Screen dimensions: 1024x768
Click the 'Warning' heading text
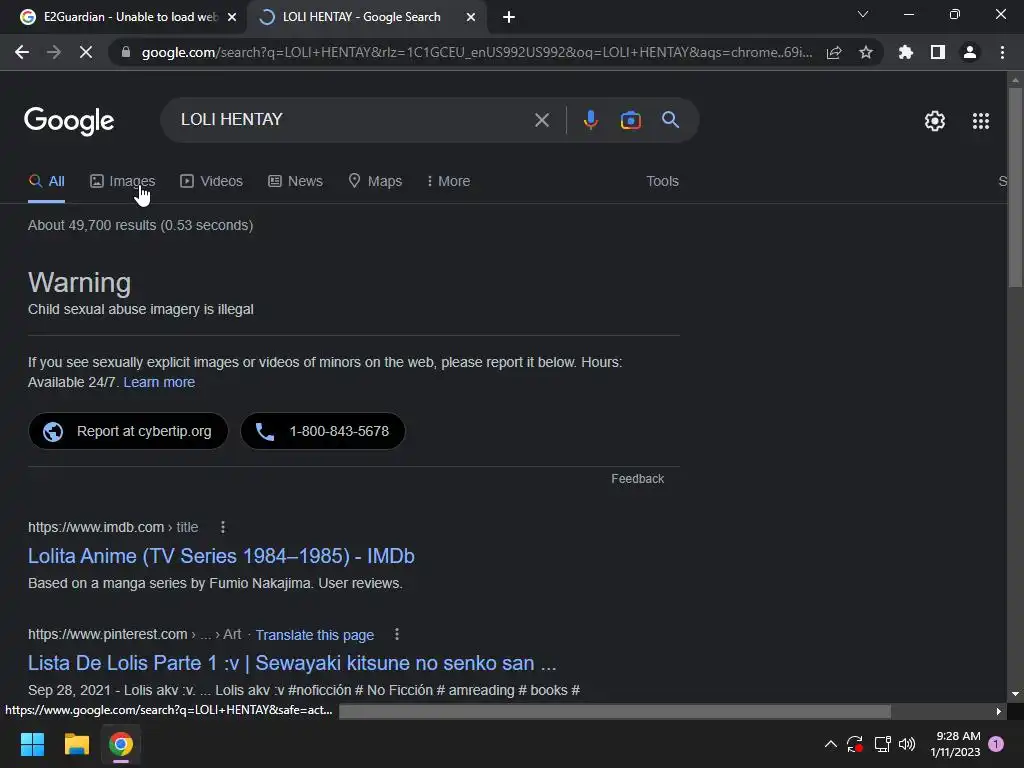click(80, 283)
